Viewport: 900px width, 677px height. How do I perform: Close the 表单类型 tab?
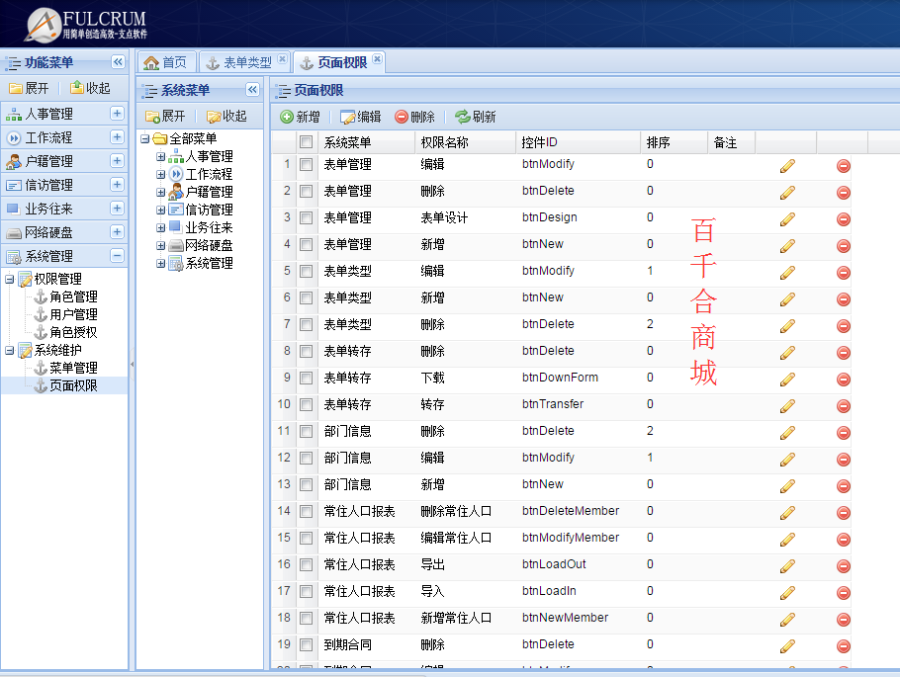tap(282, 59)
